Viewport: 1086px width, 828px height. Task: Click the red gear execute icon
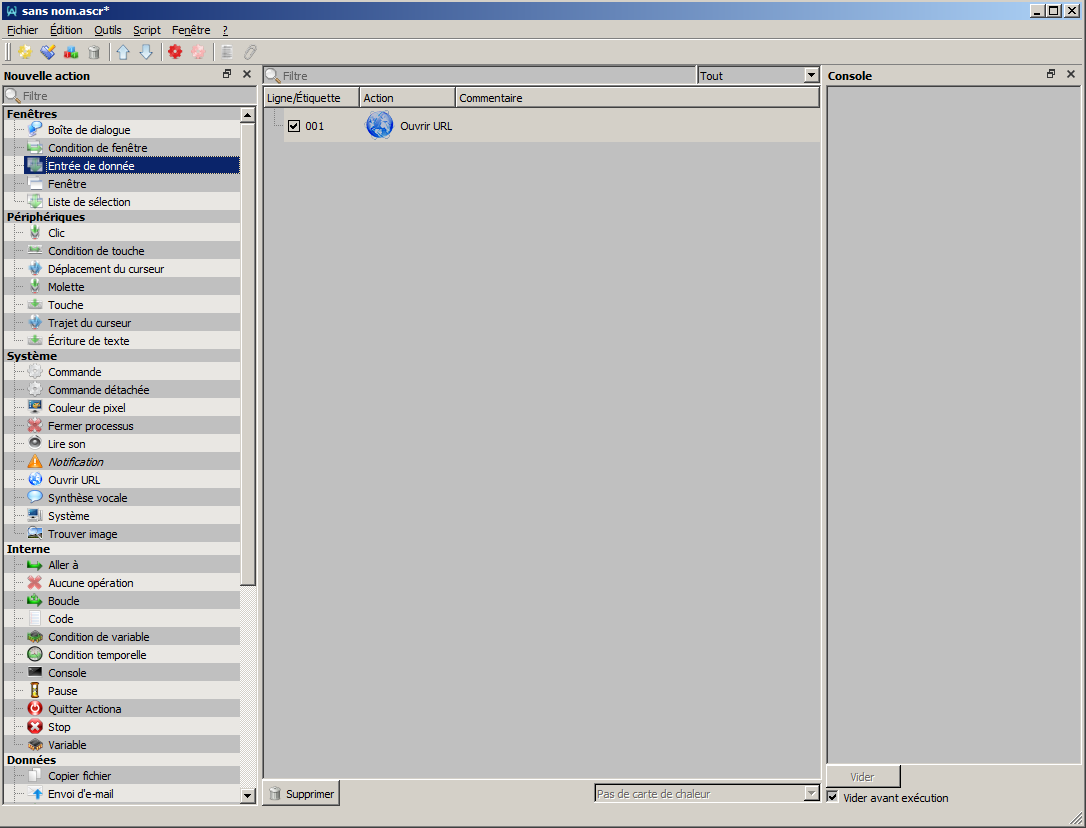coord(175,52)
